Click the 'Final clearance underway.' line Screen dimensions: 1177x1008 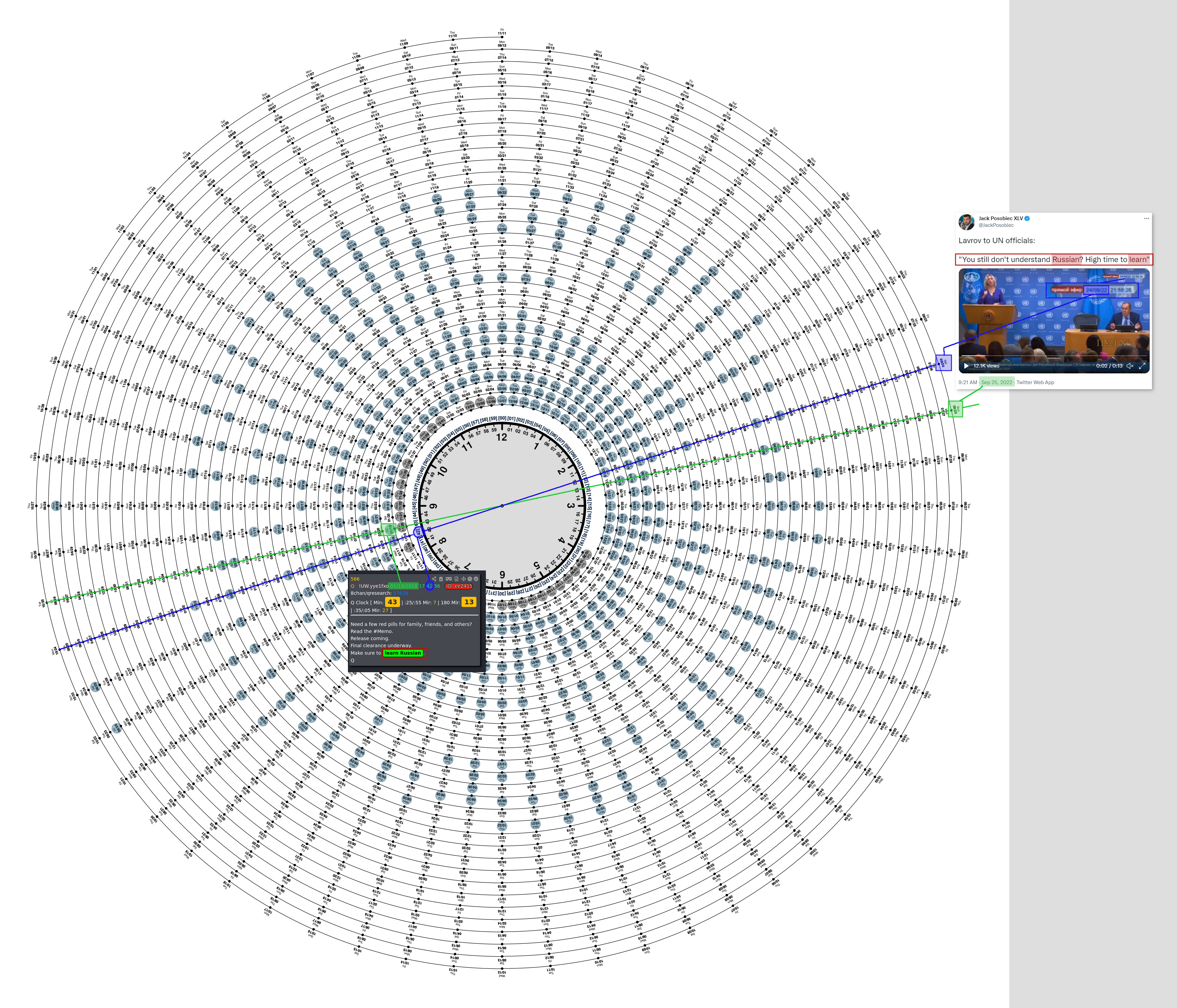pos(381,646)
